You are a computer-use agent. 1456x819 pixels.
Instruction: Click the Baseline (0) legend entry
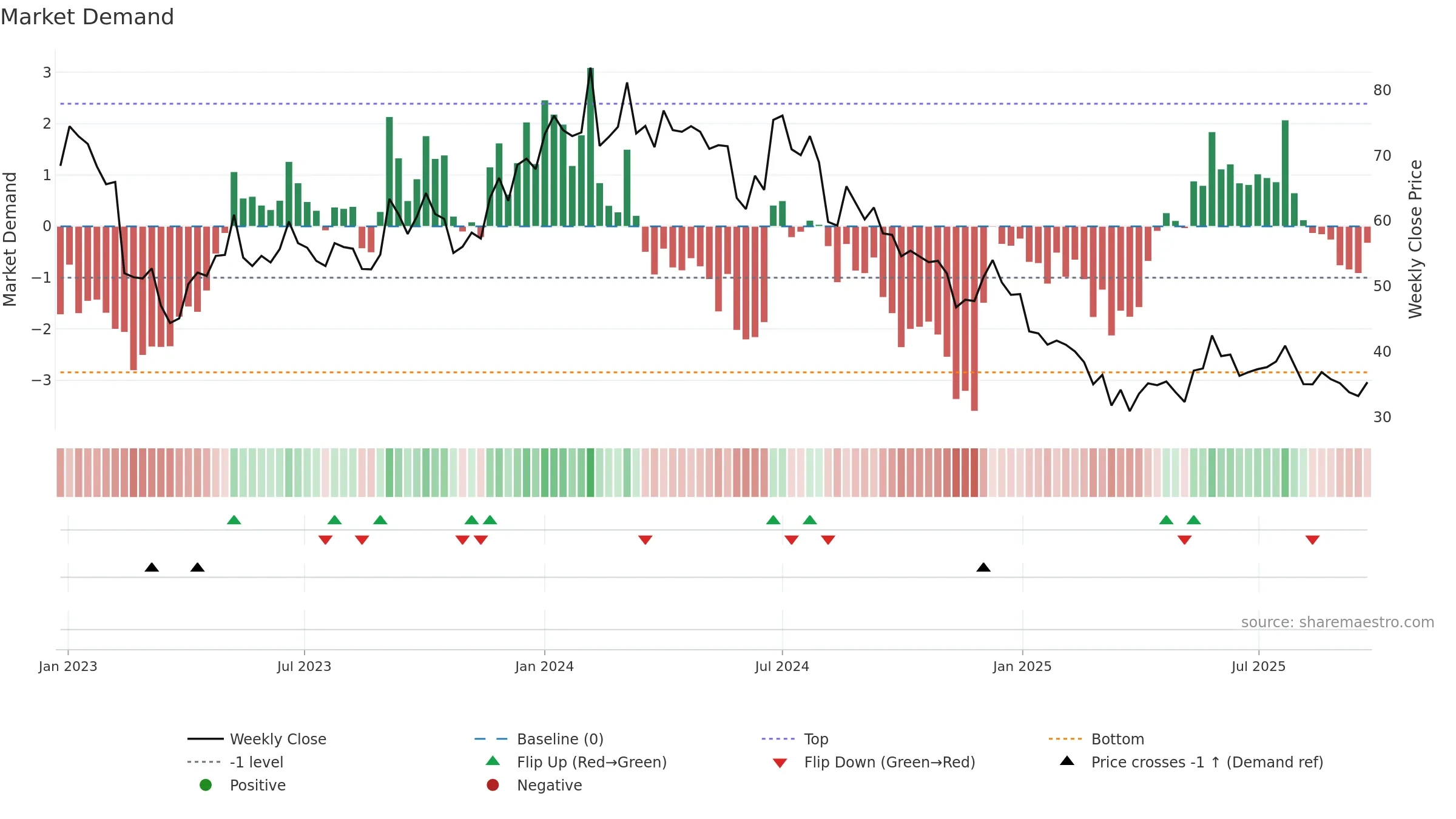click(x=539, y=739)
